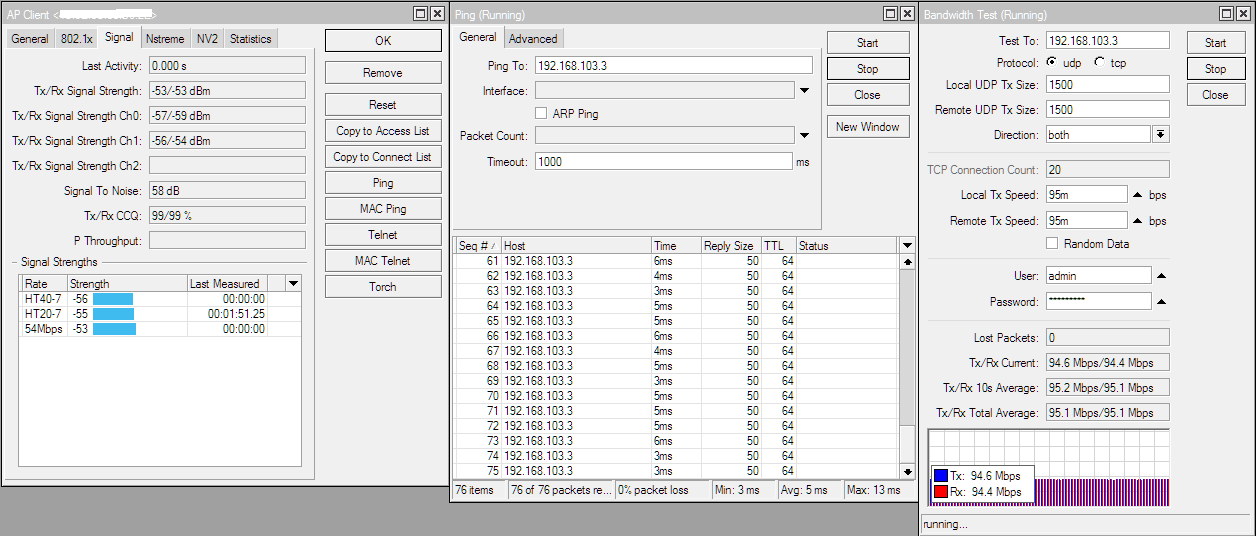This screenshot has width=1256, height=536.
Task: Collapse the User field arrow
Action: (1161, 276)
